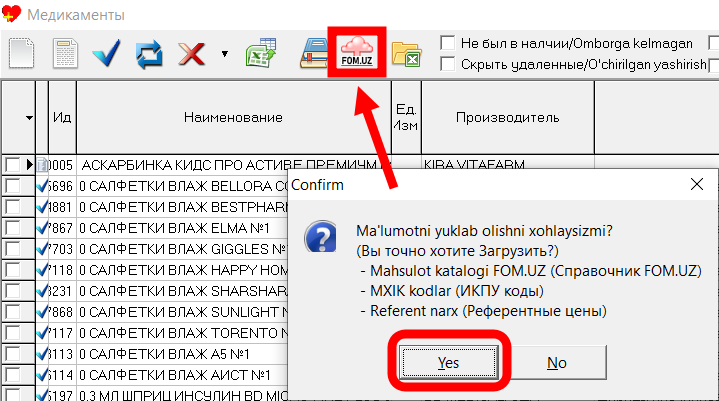This screenshot has width=719, height=401.
Task: Open the edit record notepad icon
Action: coord(65,53)
